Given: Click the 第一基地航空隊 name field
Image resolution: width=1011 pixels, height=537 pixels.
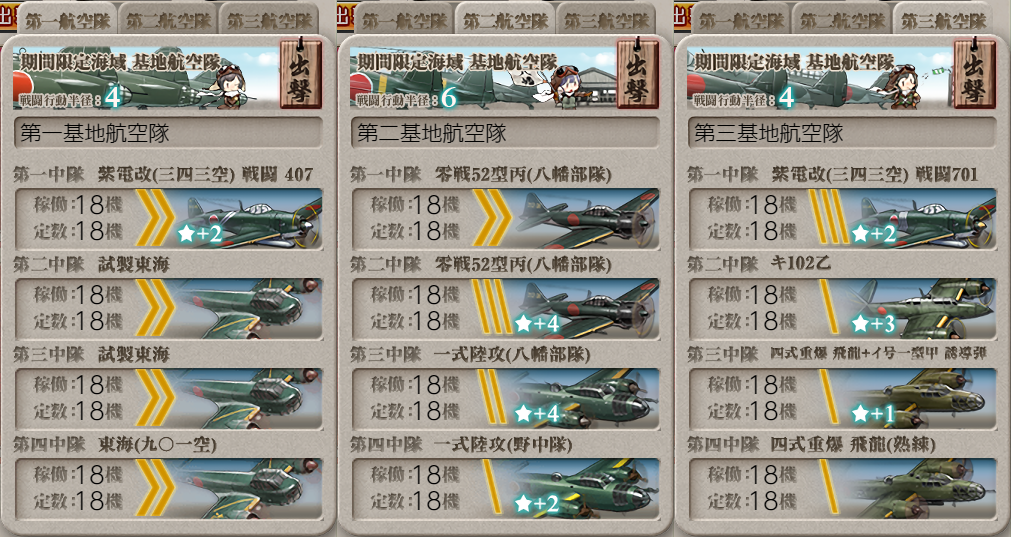Looking at the screenshot, I should (x=168, y=133).
